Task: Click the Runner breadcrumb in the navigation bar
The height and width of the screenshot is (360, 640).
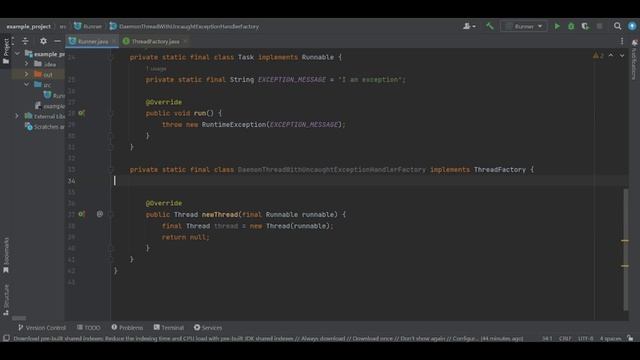Action: pos(88,27)
